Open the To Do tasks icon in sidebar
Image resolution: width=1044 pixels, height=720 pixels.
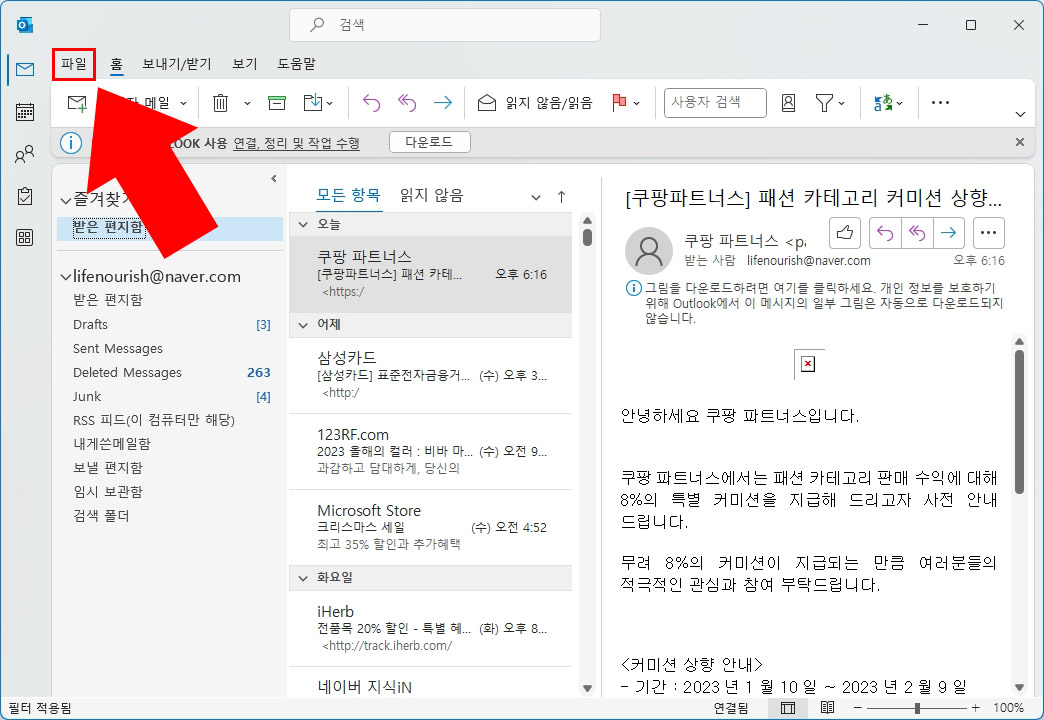click(x=24, y=195)
